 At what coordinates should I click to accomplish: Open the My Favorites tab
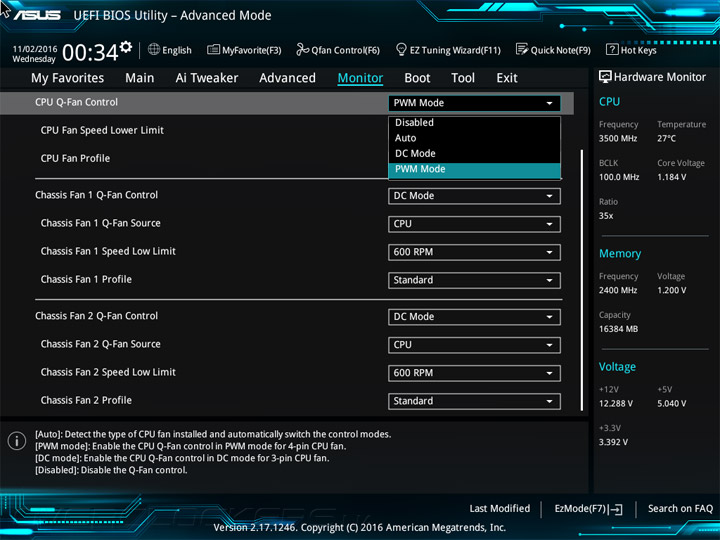tap(68, 78)
